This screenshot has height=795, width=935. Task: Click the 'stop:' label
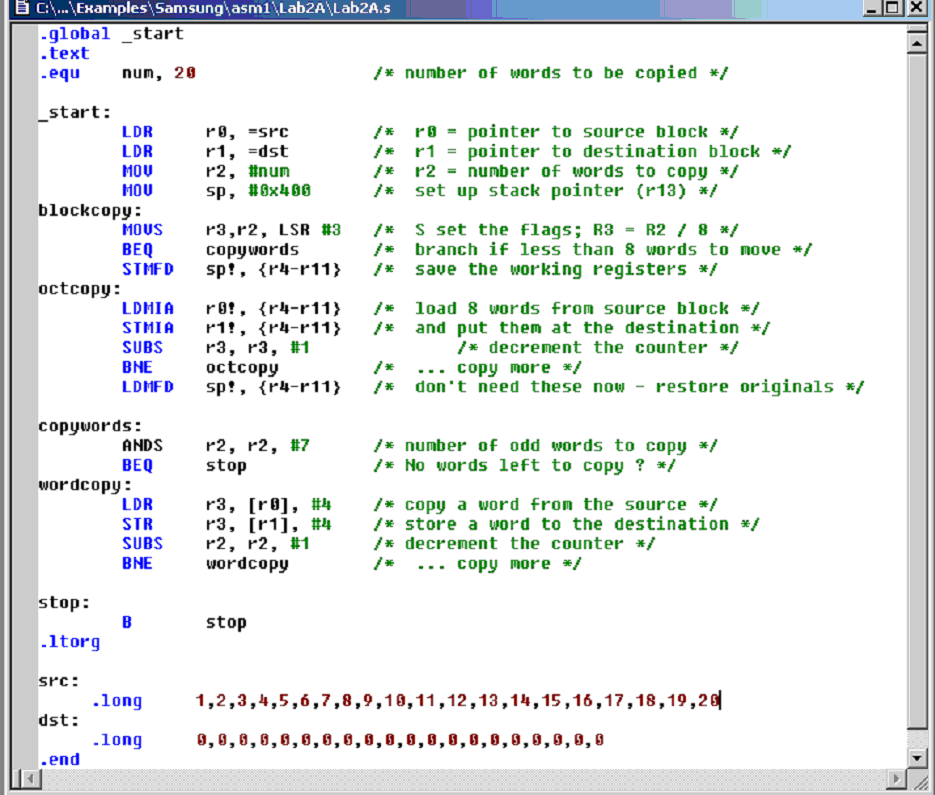[x=64, y=603]
